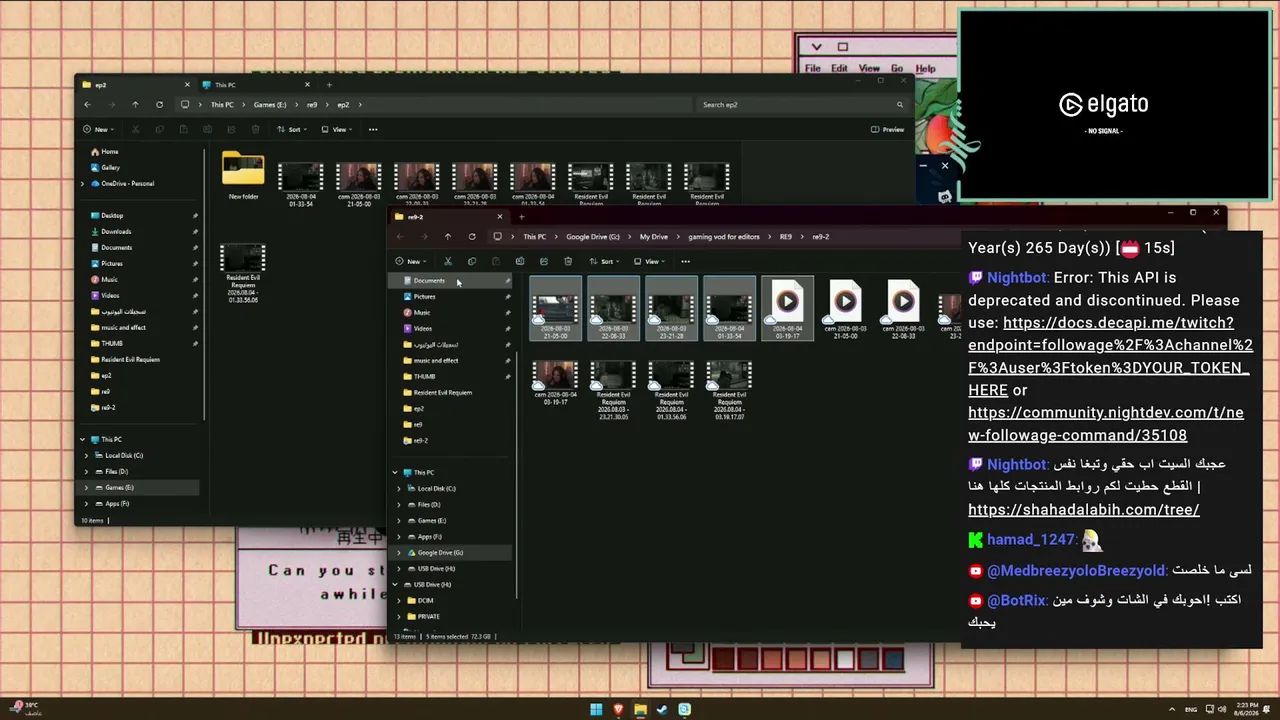Click the Cut icon in the re9-2 window toolbar
The width and height of the screenshot is (1280, 720).
click(x=448, y=261)
